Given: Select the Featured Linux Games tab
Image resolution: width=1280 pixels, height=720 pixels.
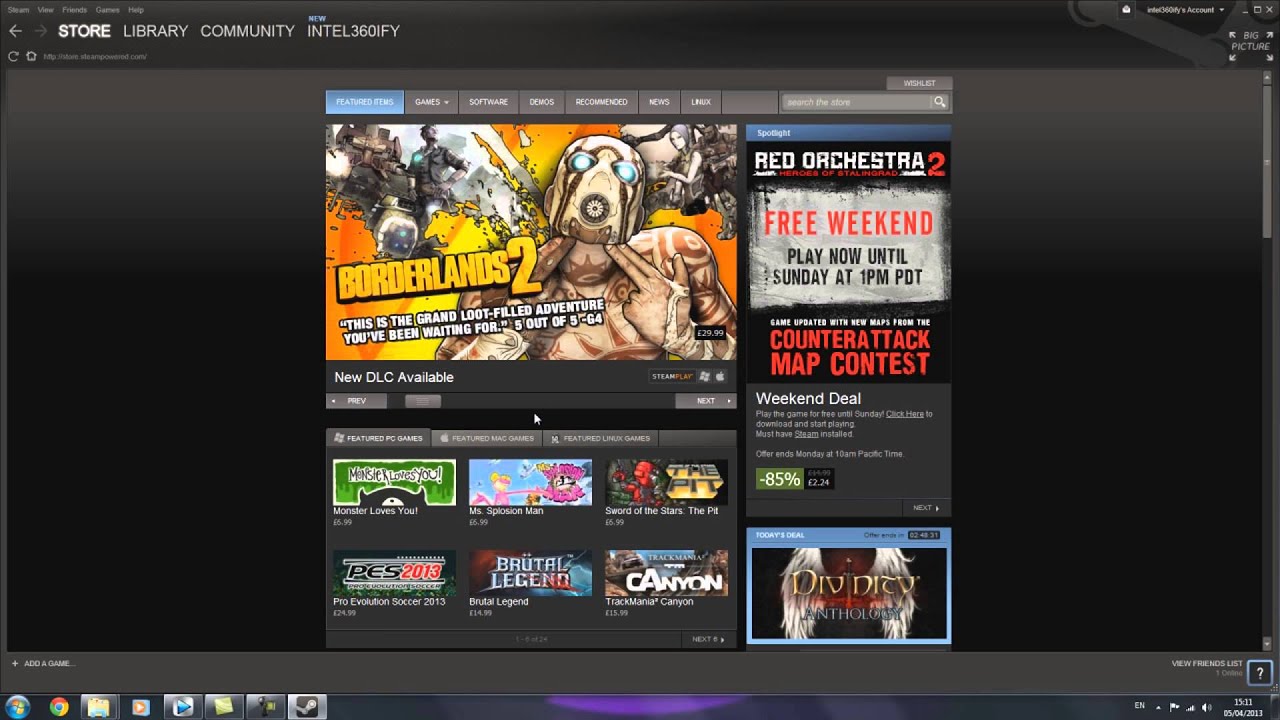Looking at the screenshot, I should pyautogui.click(x=601, y=438).
